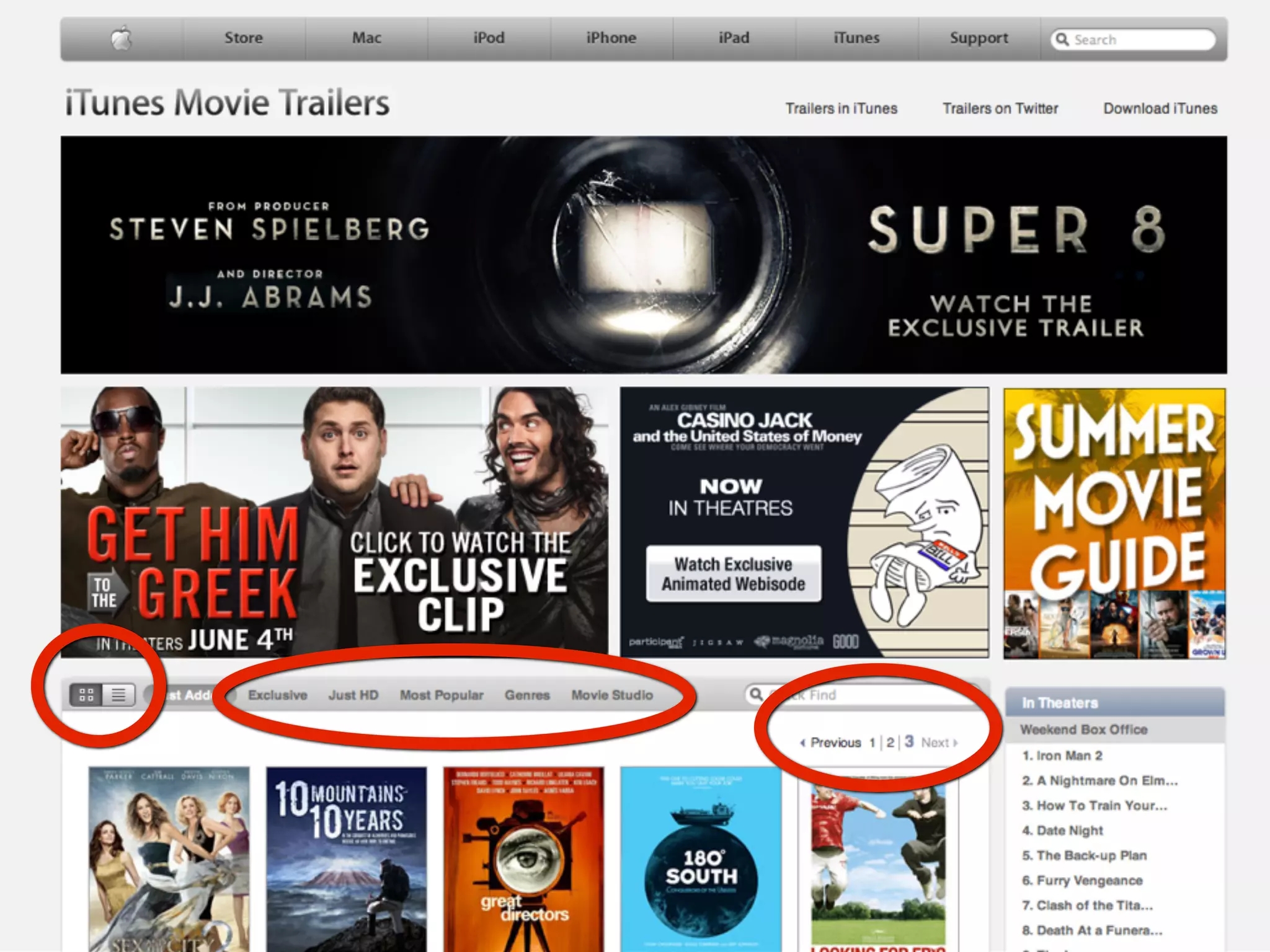Image resolution: width=1270 pixels, height=952 pixels.
Task: Select the Most Popular tab
Action: 441,695
